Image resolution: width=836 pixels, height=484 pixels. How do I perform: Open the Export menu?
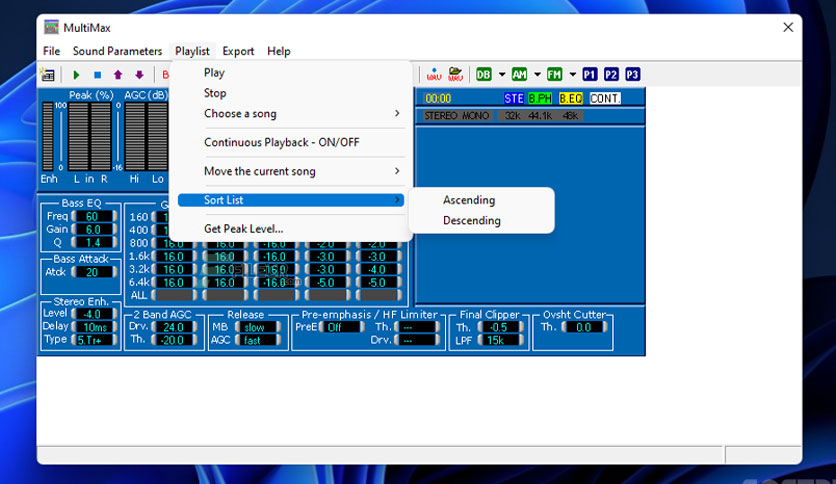tap(238, 51)
